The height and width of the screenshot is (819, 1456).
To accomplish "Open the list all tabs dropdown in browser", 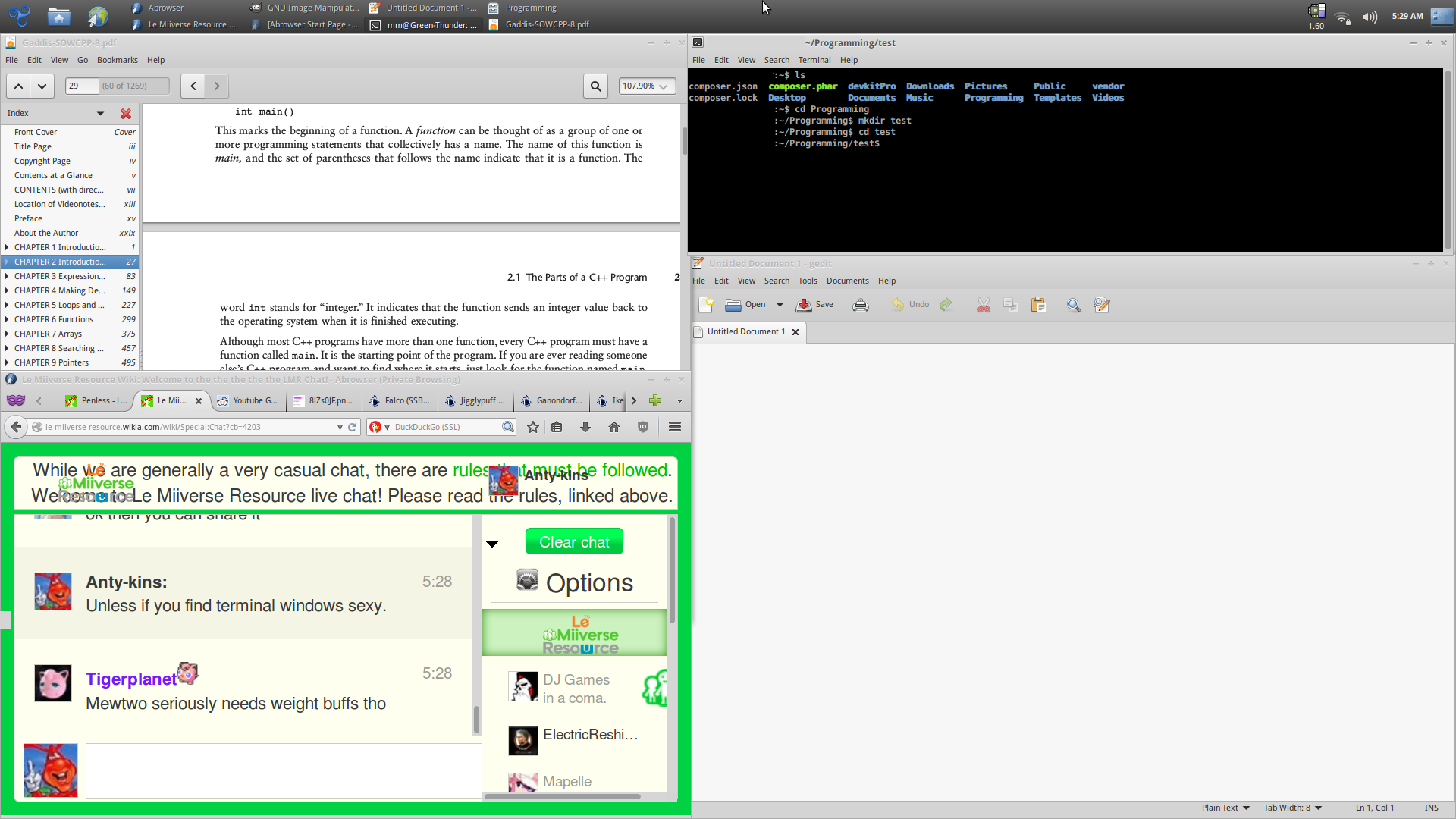I will [x=679, y=400].
